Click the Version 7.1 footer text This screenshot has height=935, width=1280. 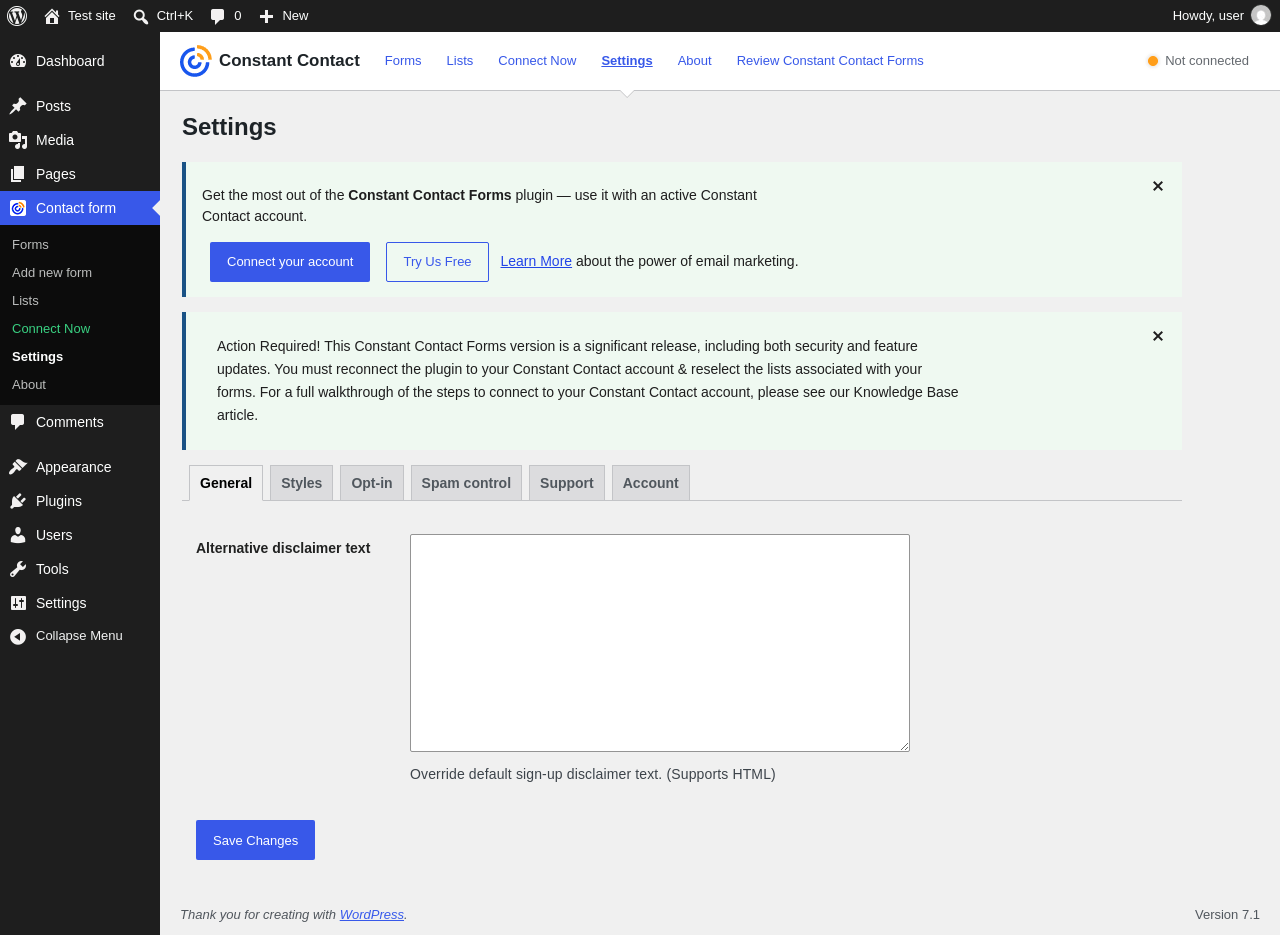click(x=1227, y=915)
